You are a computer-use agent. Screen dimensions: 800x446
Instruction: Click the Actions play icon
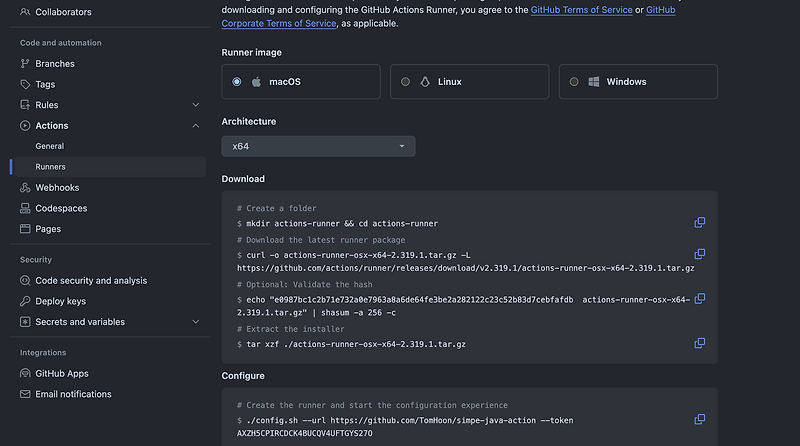point(25,126)
